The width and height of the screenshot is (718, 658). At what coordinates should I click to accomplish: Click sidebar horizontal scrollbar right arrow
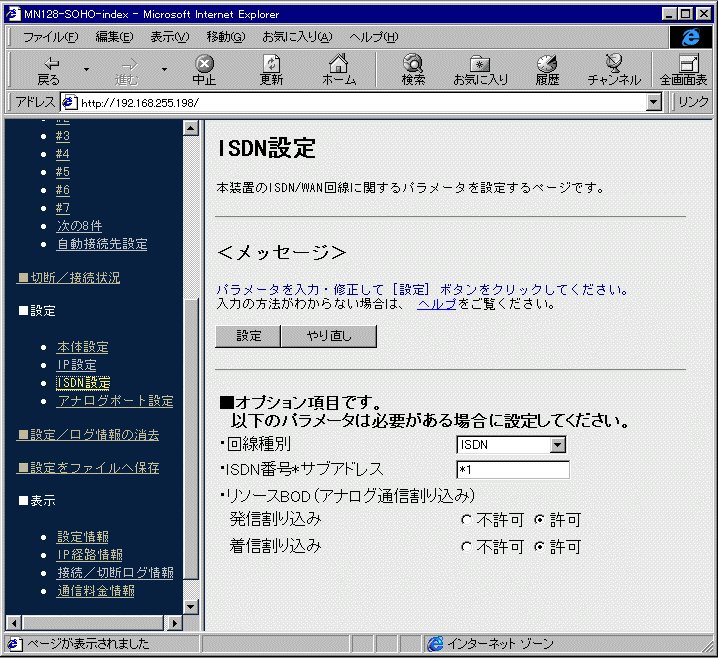click(x=174, y=623)
